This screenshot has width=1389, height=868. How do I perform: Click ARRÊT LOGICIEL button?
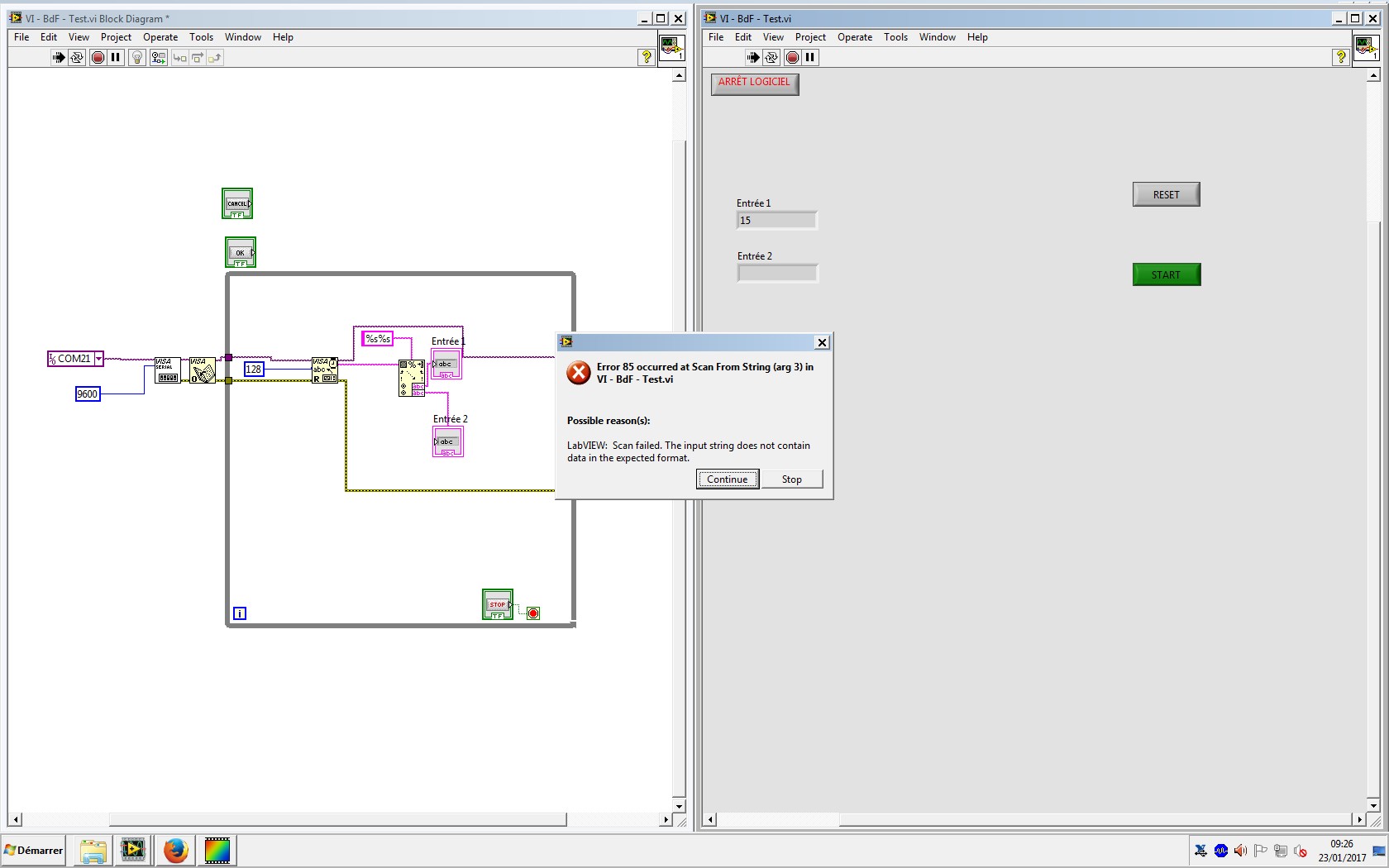tap(754, 83)
